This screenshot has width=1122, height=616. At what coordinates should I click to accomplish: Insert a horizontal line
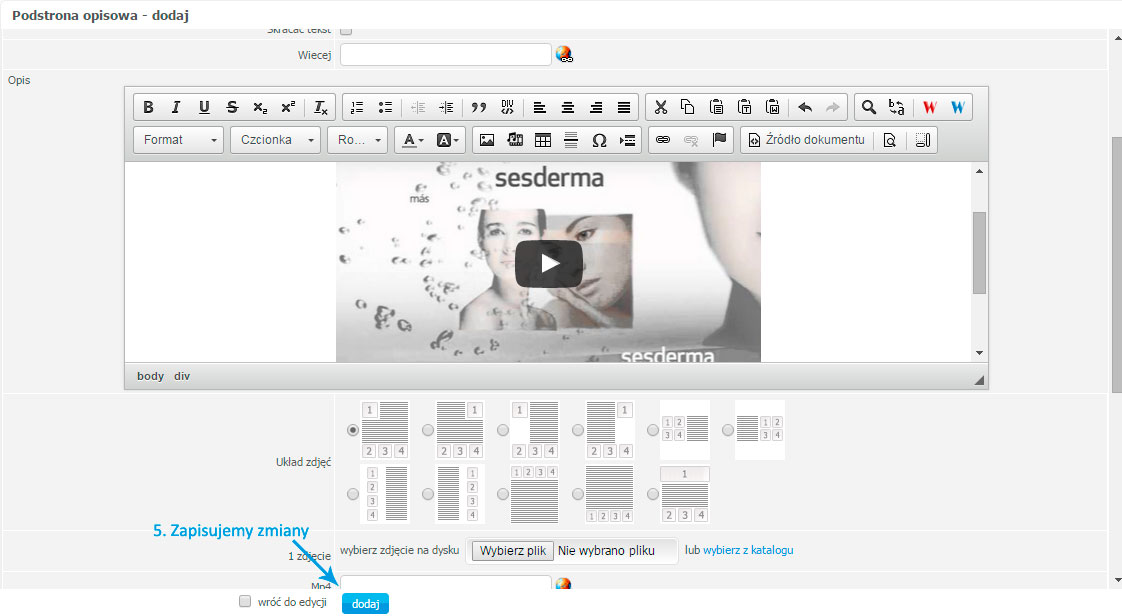point(571,140)
